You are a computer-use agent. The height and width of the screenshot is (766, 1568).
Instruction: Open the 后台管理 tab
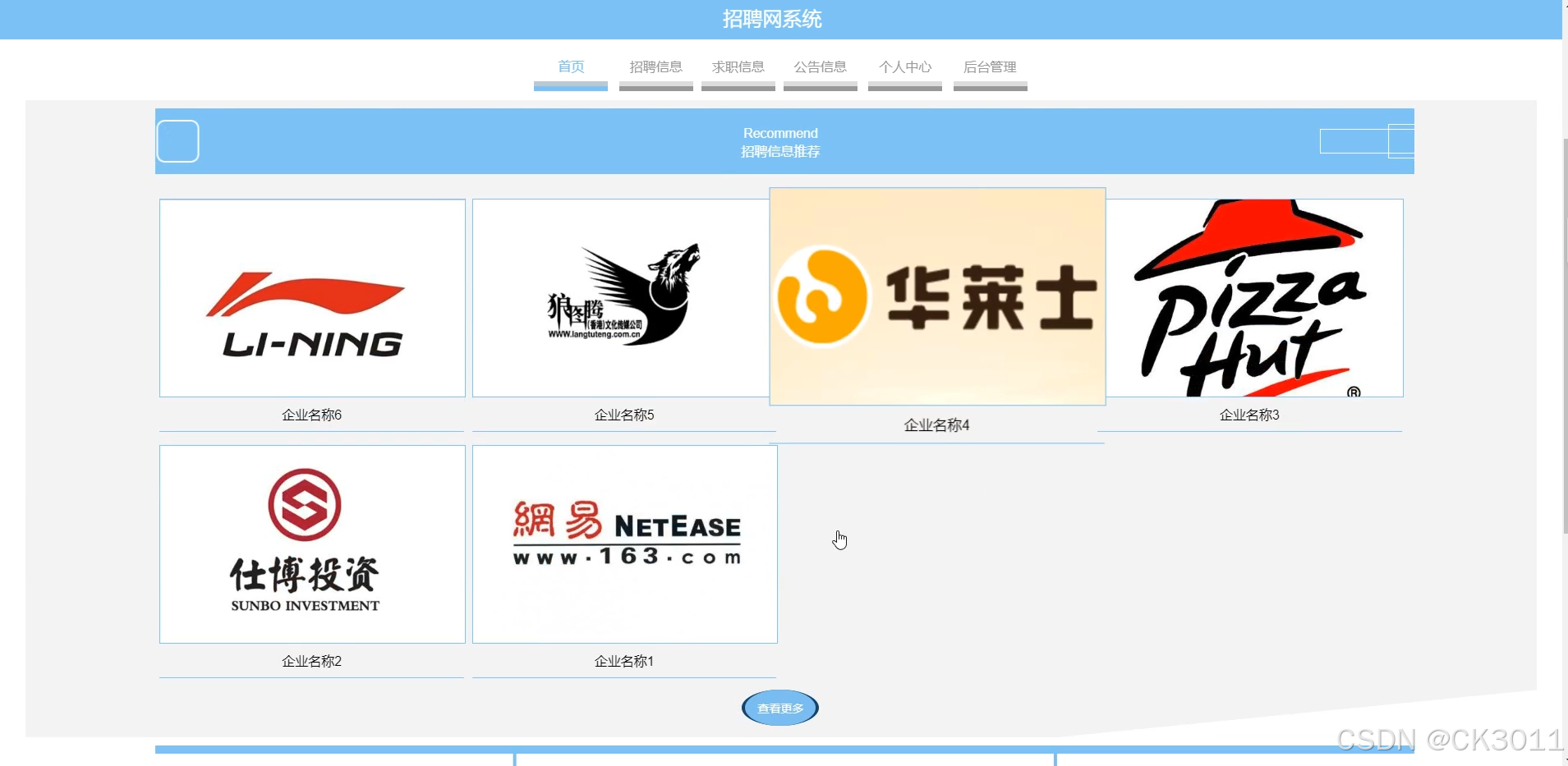[990, 67]
